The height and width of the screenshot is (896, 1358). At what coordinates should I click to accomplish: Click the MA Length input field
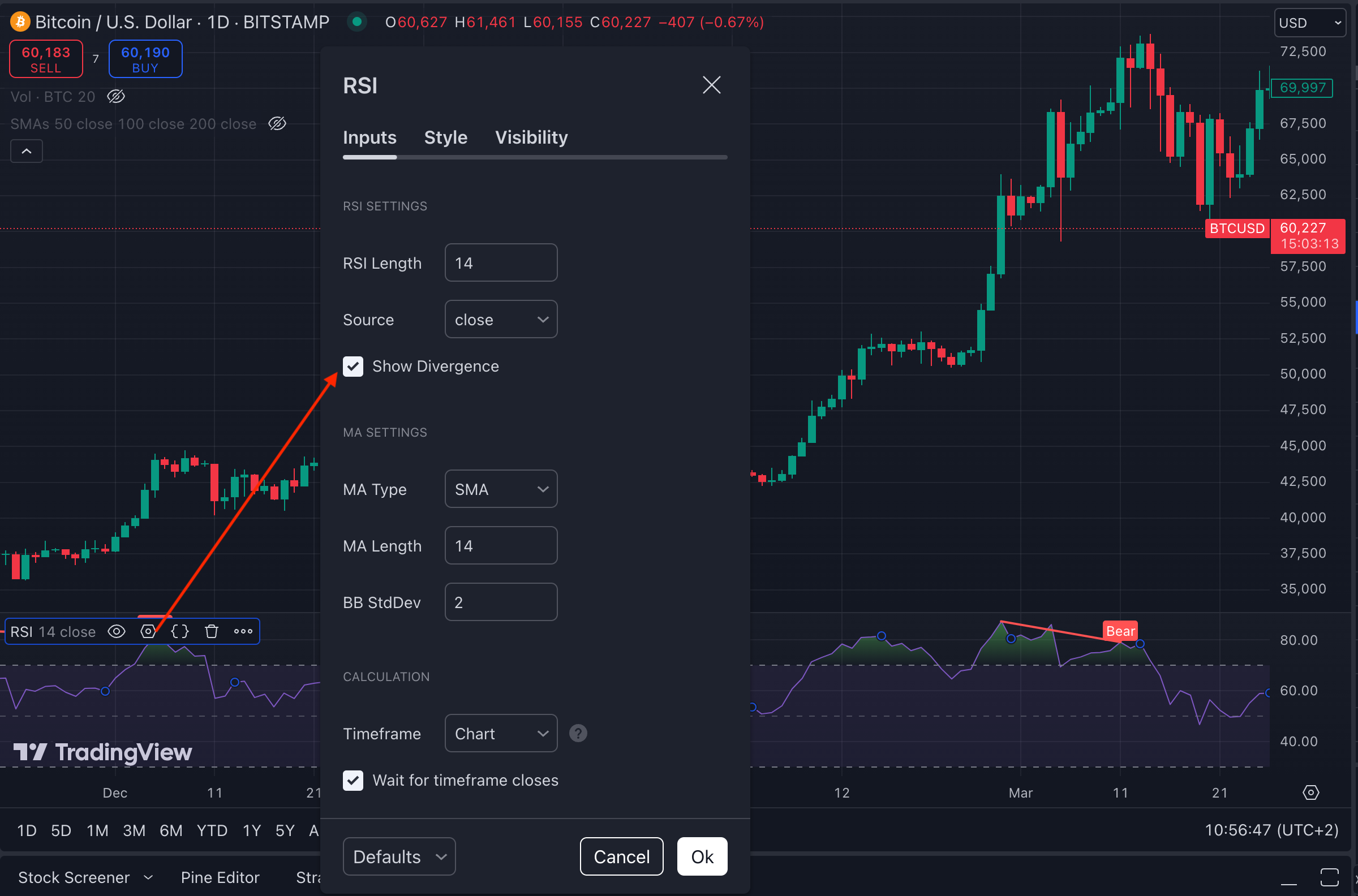pyautogui.click(x=501, y=546)
